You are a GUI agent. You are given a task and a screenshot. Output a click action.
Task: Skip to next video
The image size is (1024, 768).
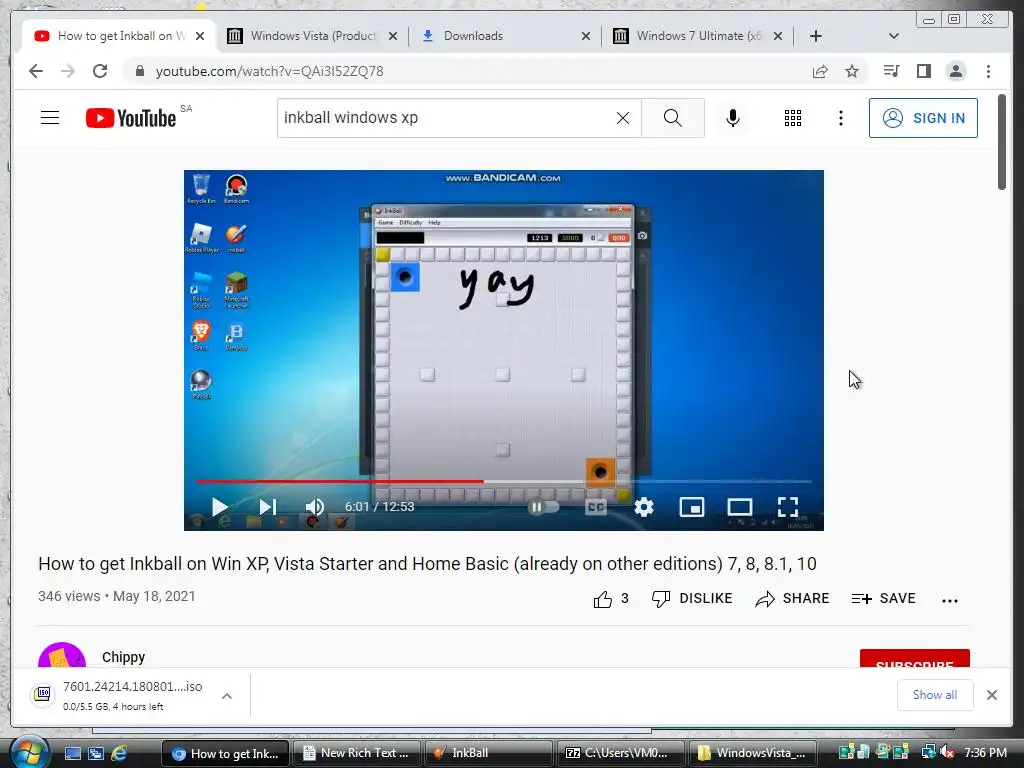268,507
